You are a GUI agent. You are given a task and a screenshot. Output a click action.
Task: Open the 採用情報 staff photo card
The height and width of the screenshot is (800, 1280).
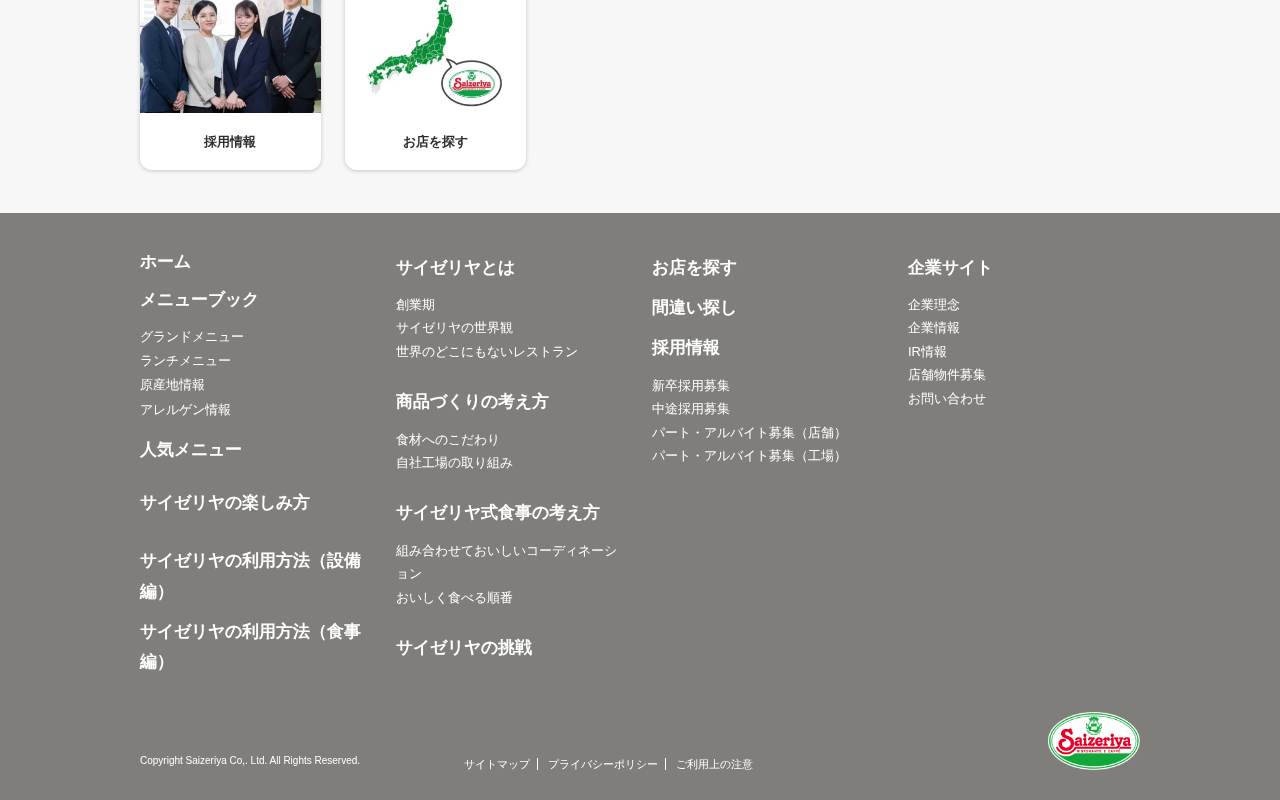point(230,84)
